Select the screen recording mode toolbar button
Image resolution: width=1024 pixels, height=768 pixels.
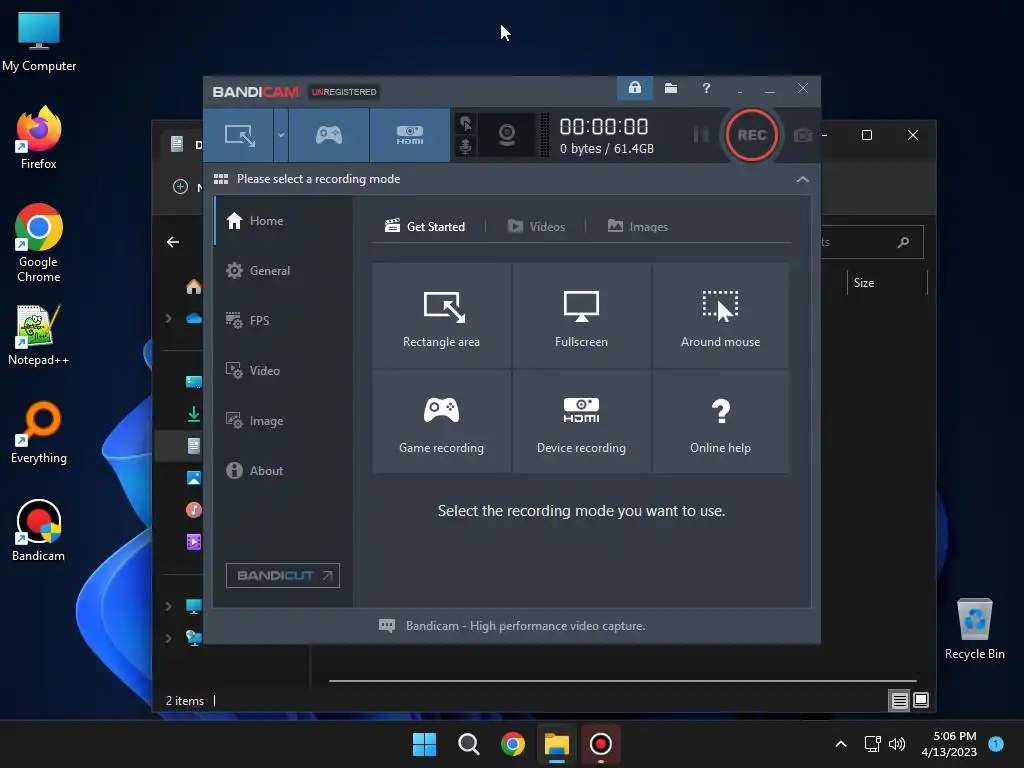click(238, 135)
